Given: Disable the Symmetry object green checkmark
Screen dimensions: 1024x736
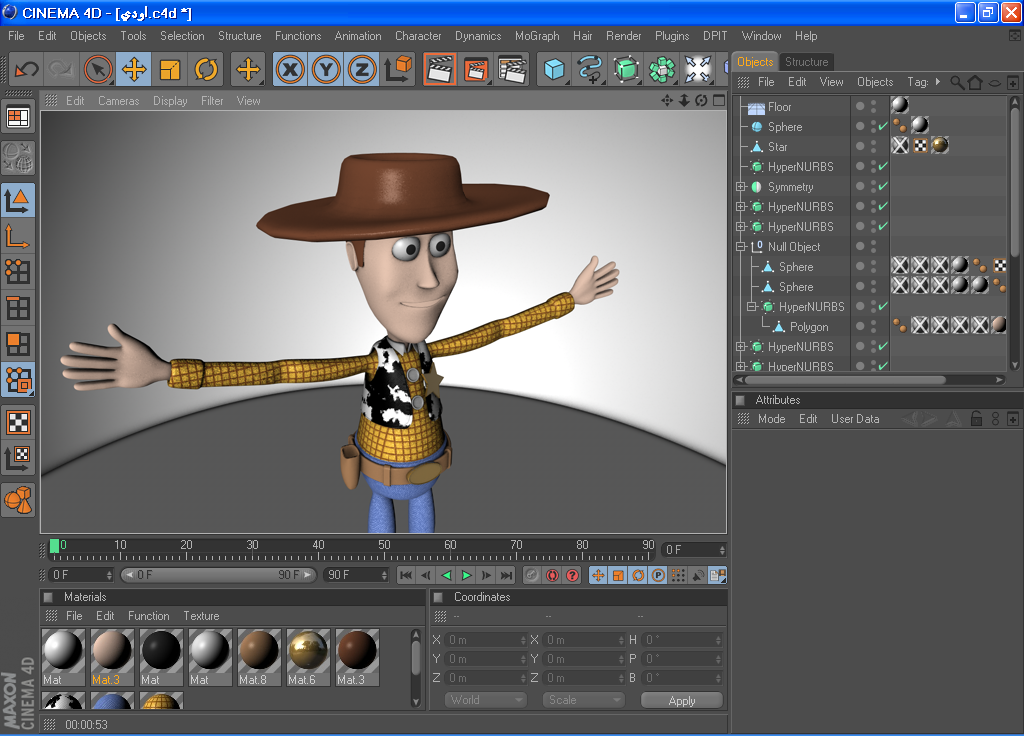Looking at the screenshot, I should coord(884,187).
